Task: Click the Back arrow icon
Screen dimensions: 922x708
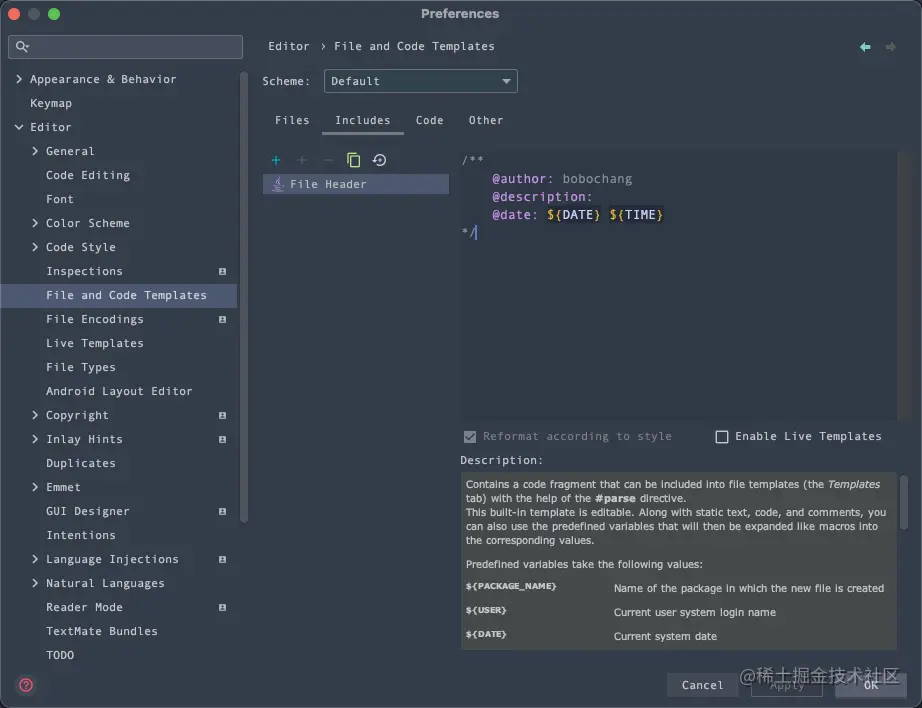Action: [865, 46]
